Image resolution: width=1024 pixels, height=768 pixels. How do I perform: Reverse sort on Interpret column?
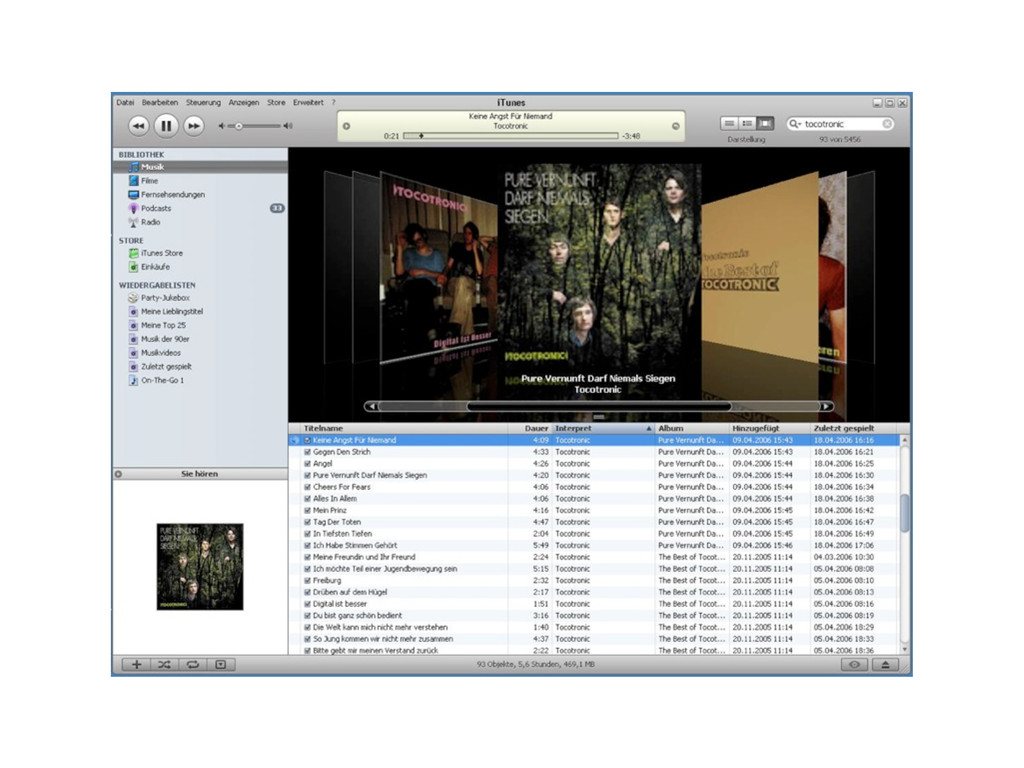click(x=603, y=428)
